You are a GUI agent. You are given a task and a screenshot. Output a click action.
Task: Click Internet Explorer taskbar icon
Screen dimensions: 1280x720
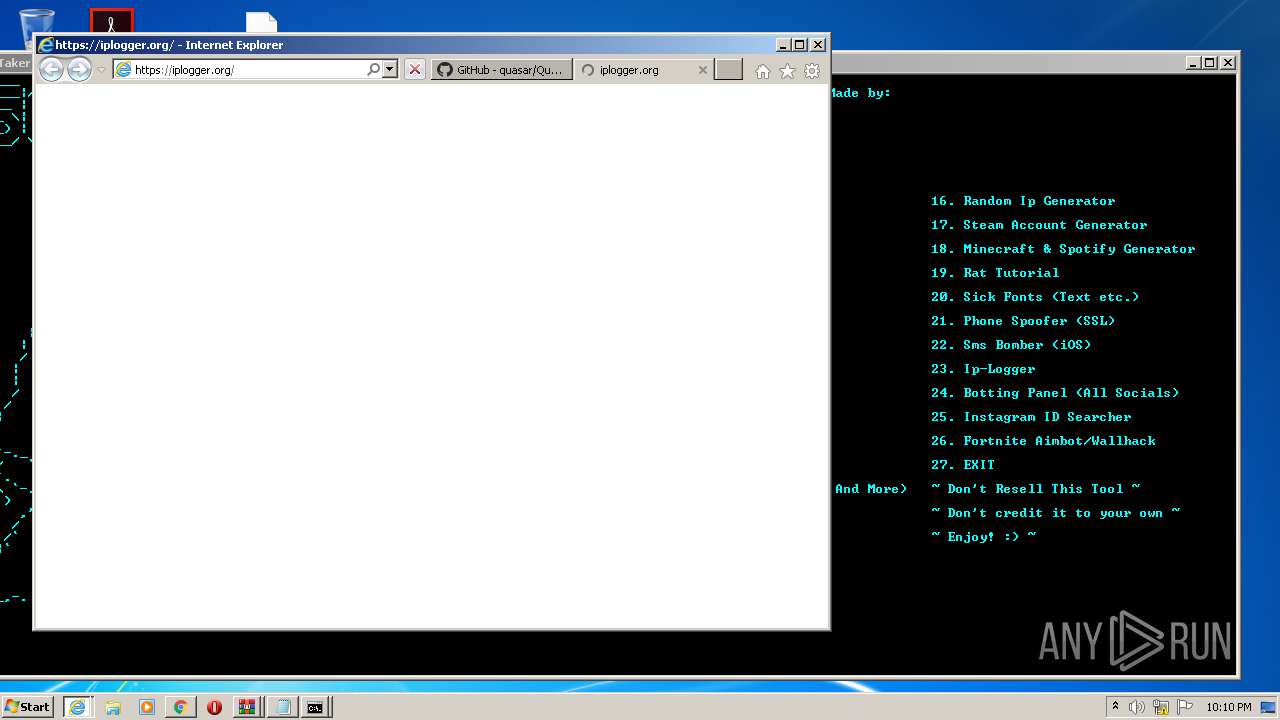click(x=78, y=707)
